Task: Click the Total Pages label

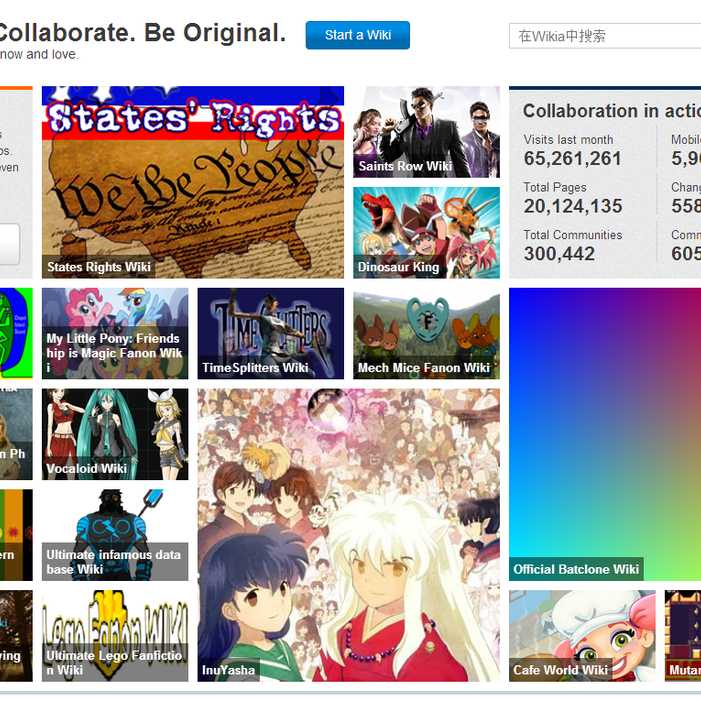Action: (555, 187)
